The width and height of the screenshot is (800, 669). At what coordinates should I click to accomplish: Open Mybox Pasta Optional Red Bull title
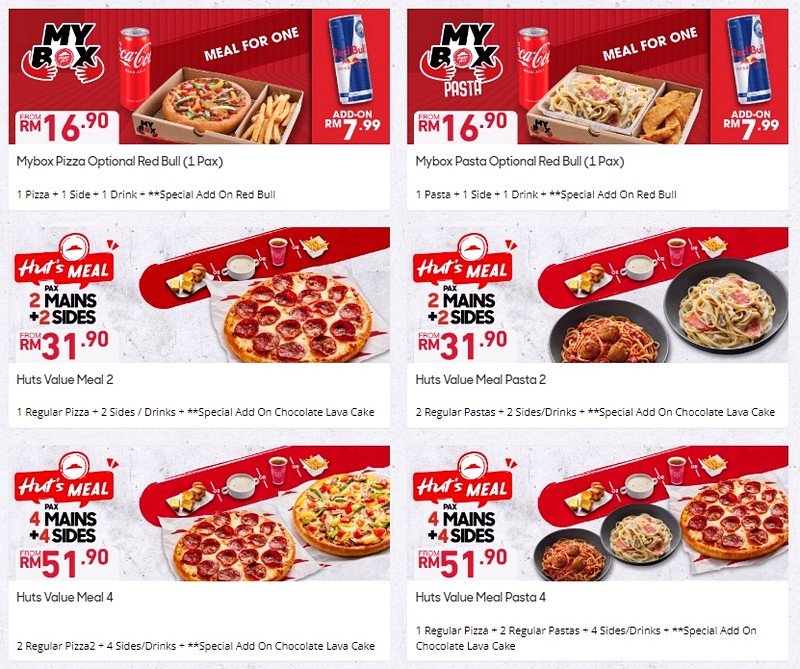(x=519, y=162)
